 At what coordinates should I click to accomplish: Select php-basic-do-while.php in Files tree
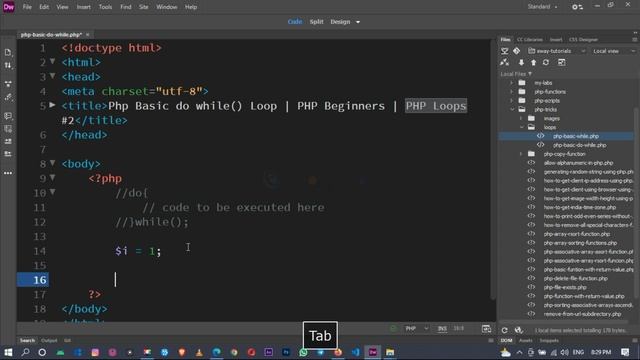pos(579,145)
